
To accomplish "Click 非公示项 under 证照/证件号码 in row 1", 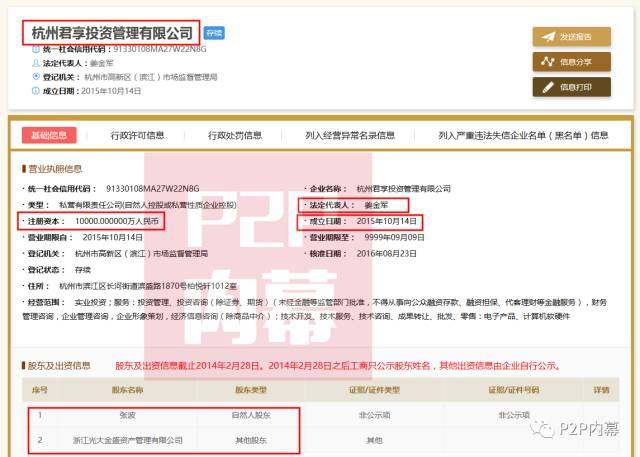I will (514, 415).
